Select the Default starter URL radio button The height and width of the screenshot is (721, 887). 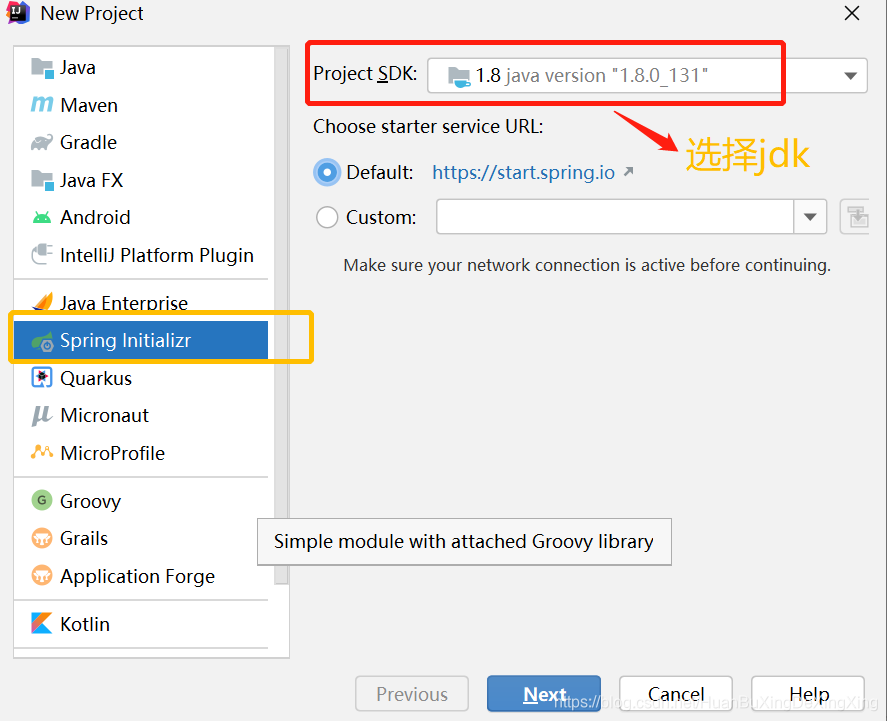click(327, 172)
